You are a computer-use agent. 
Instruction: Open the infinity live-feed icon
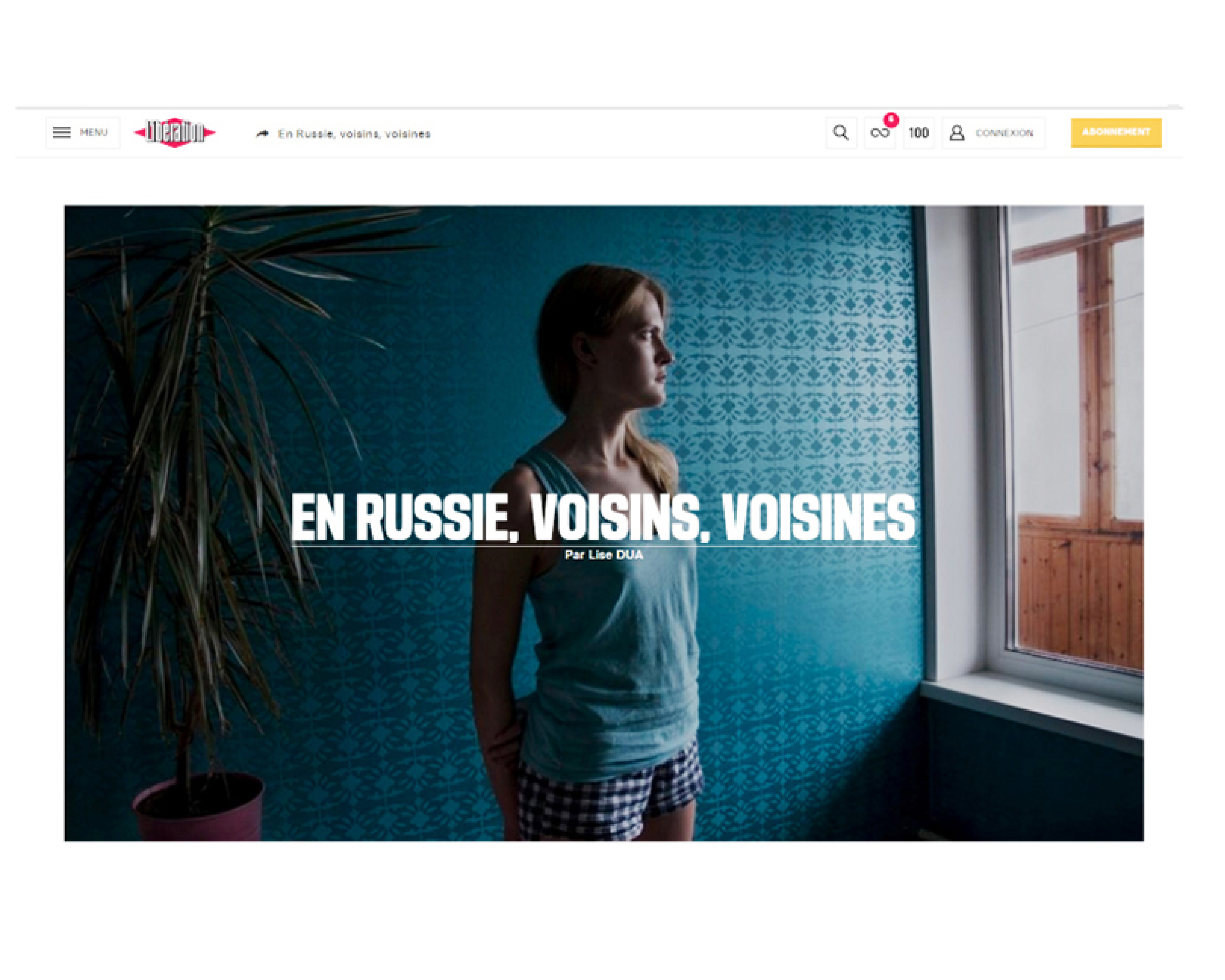pyautogui.click(x=880, y=133)
